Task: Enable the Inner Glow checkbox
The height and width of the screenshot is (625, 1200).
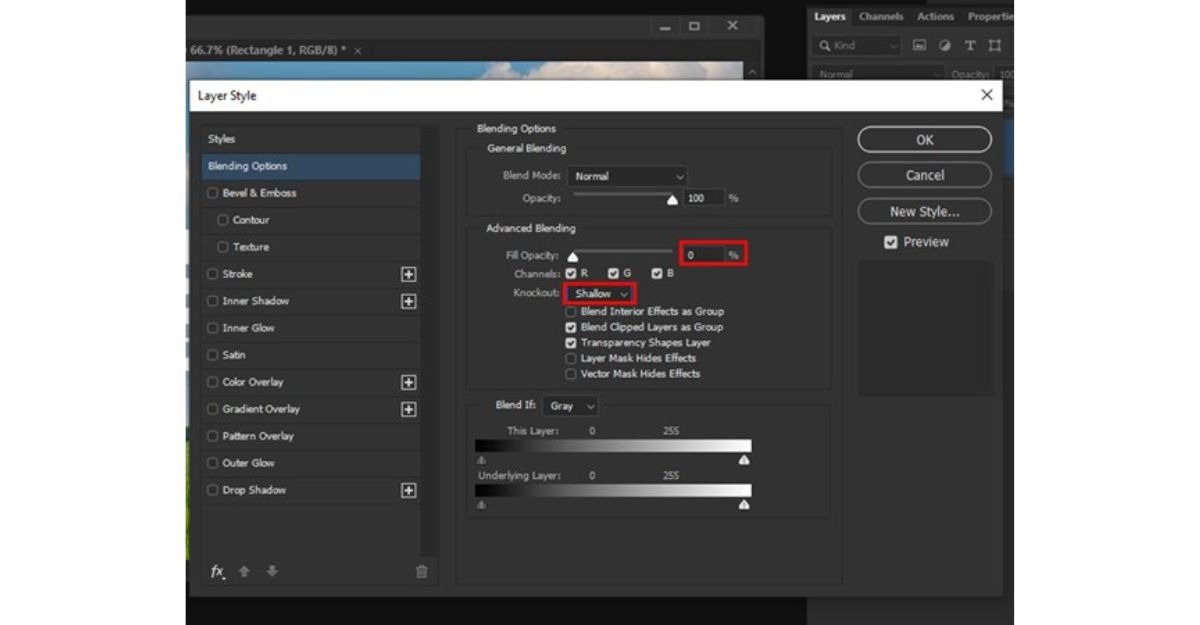Action: [x=212, y=328]
